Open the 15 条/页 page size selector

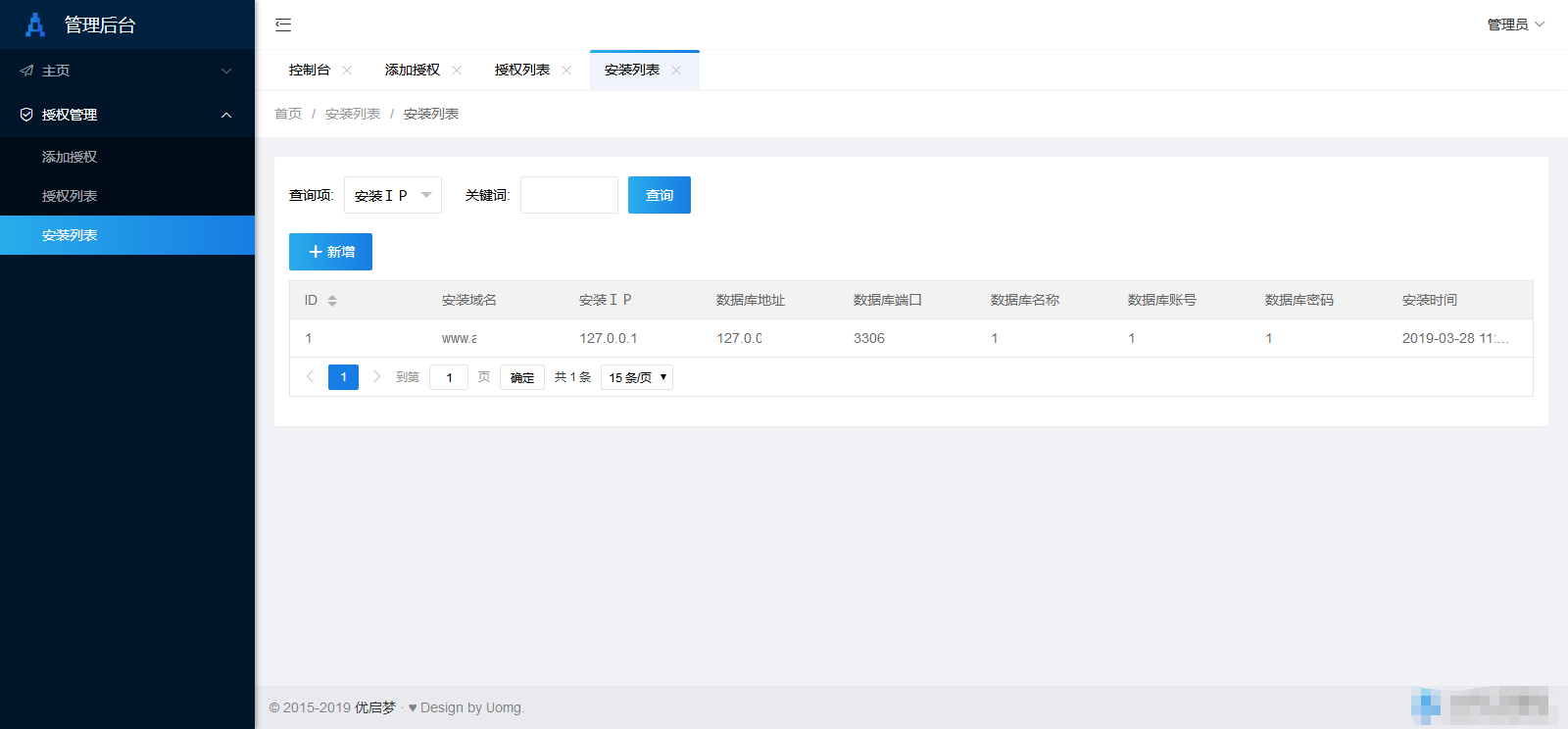pos(637,377)
